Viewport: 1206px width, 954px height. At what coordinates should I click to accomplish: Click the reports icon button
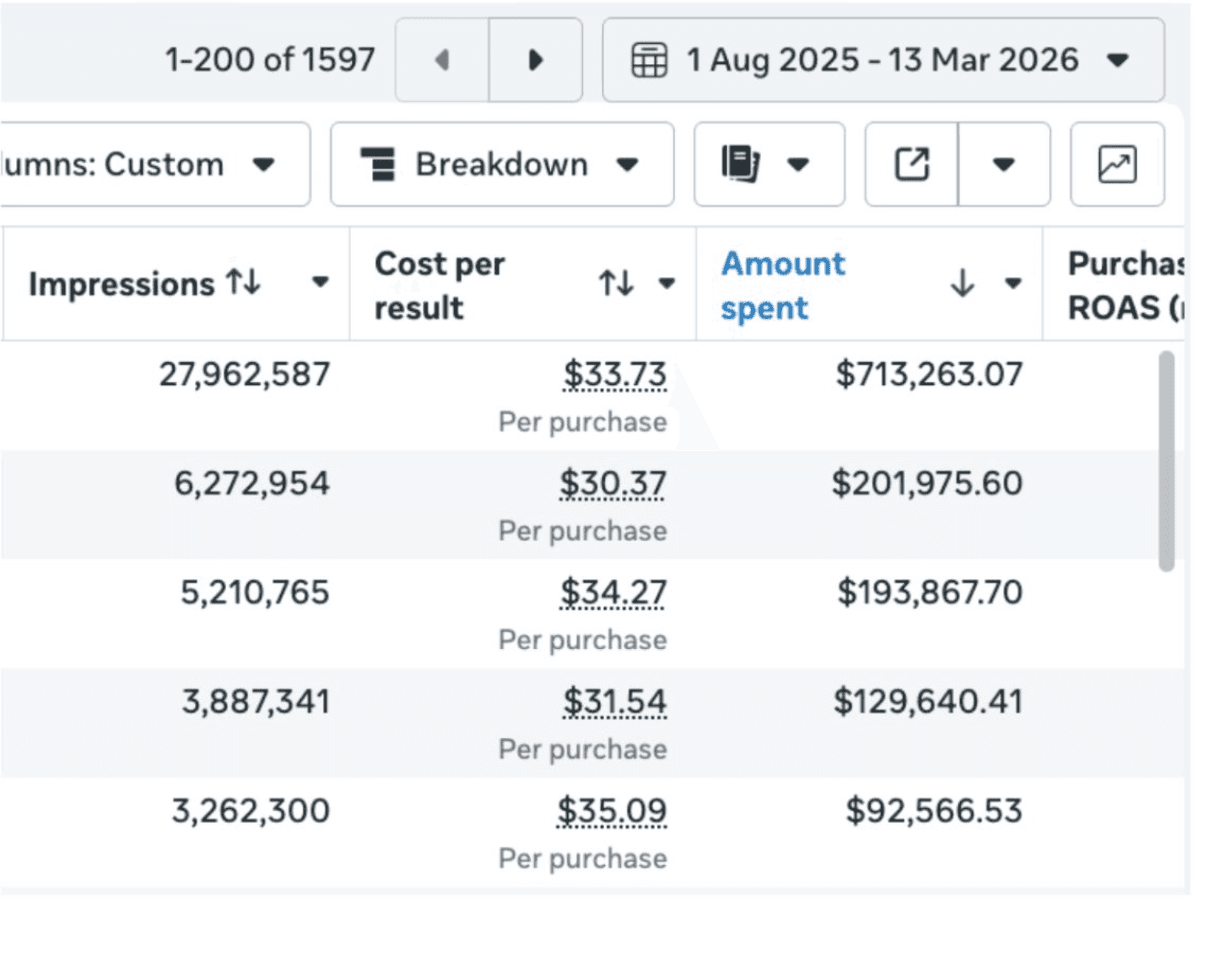[768, 164]
